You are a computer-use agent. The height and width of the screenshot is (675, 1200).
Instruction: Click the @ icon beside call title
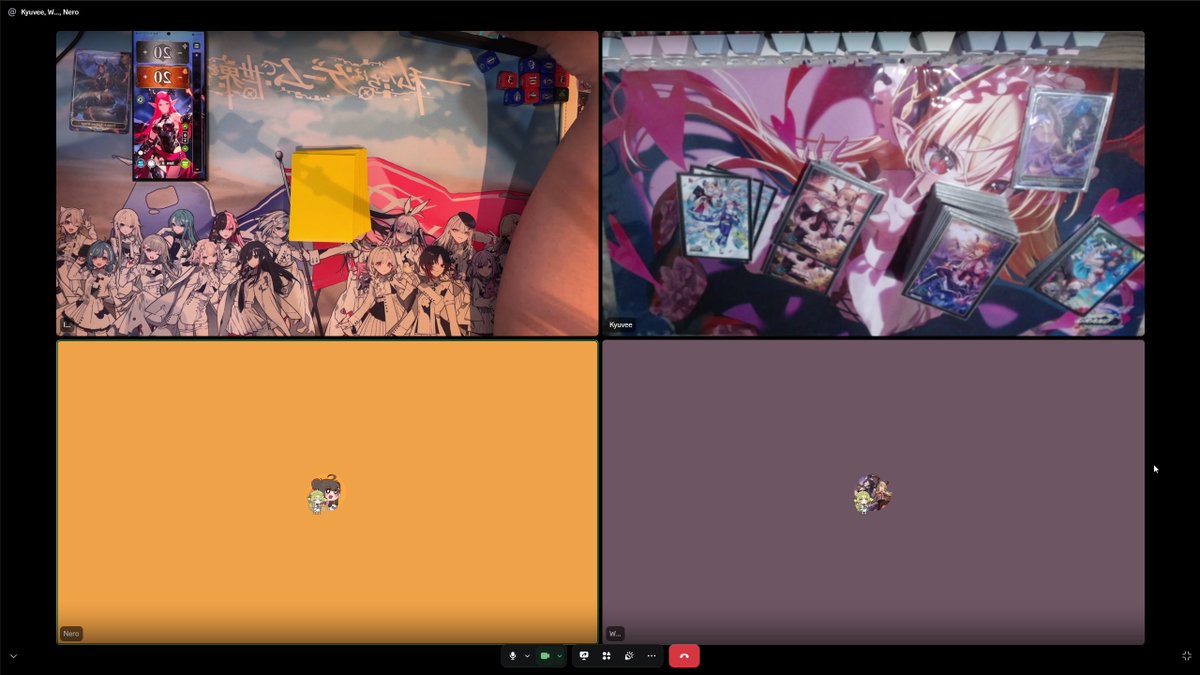click(11, 12)
